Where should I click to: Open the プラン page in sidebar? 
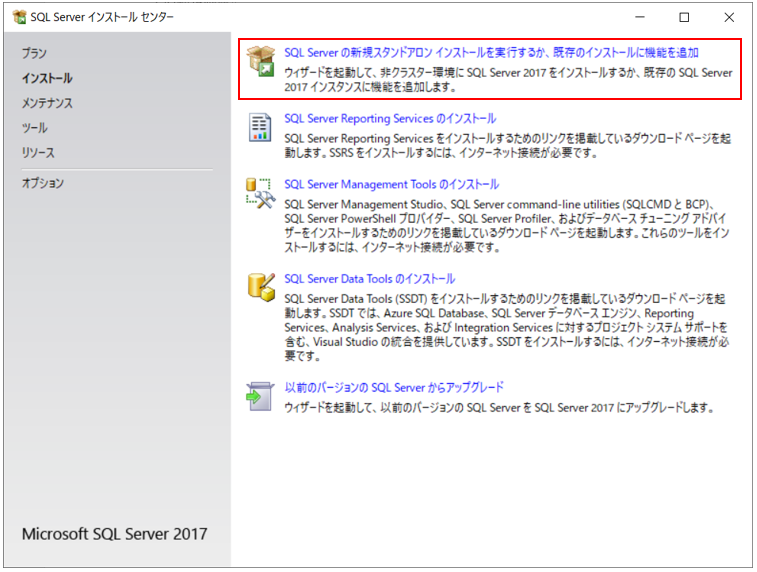34,53
